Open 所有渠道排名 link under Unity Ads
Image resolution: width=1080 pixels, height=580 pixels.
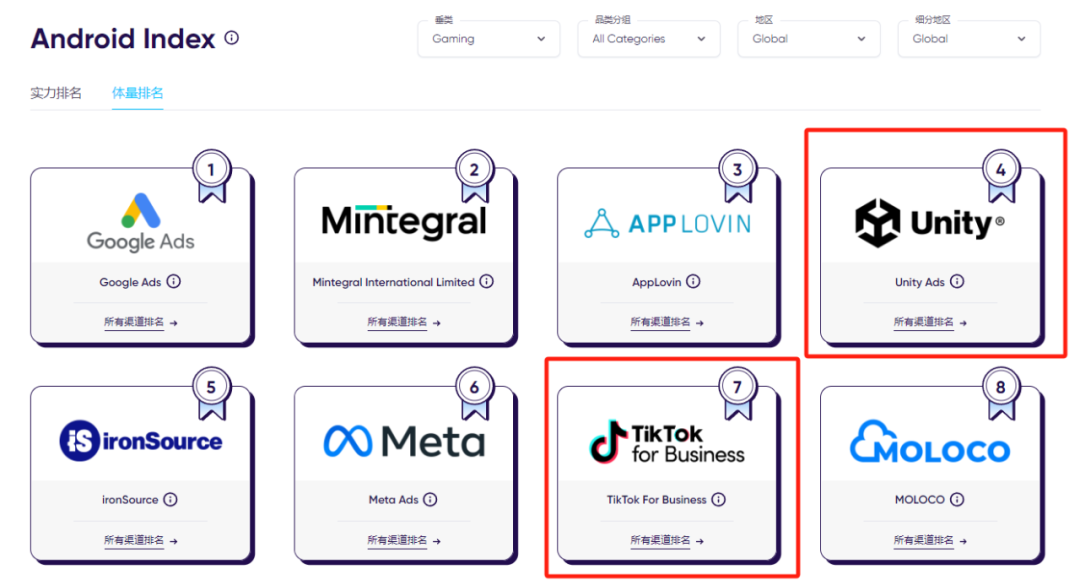[x=930, y=322]
